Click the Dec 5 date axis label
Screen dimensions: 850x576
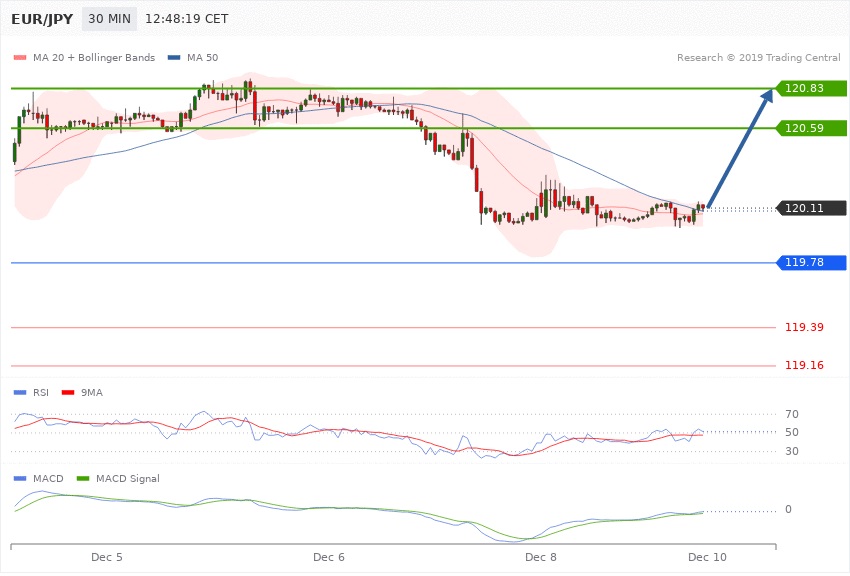click(107, 555)
